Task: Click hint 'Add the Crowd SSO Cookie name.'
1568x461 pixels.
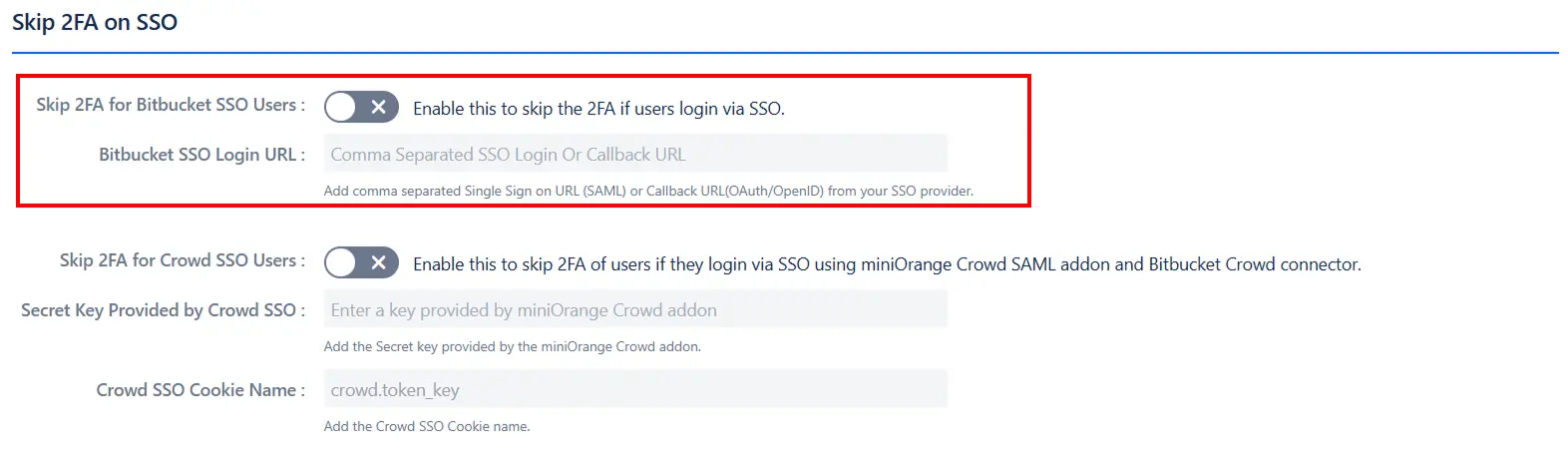Action: pyautogui.click(x=427, y=426)
